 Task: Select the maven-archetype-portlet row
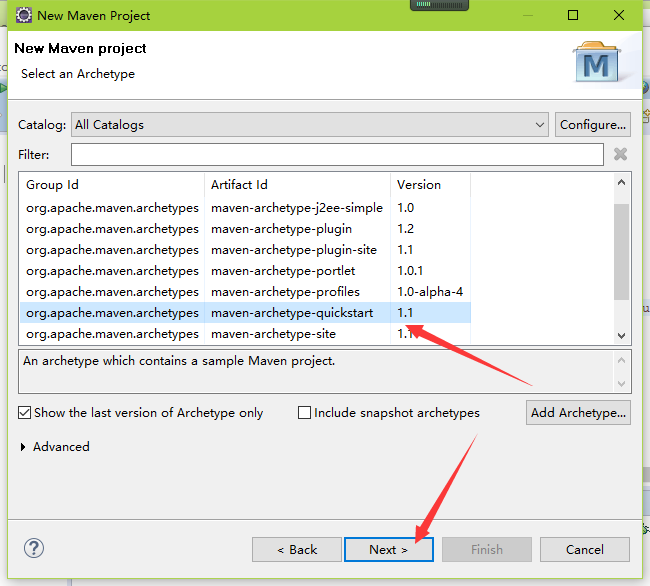click(245, 271)
